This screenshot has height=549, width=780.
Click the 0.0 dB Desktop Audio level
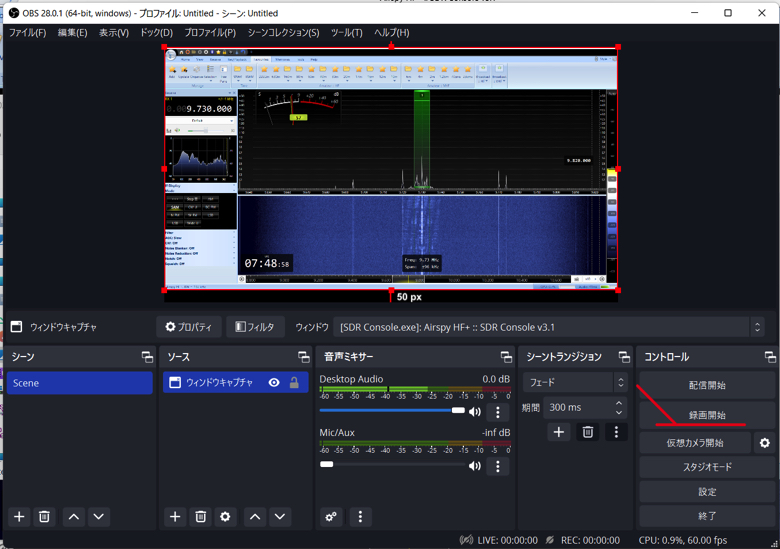[x=496, y=379]
